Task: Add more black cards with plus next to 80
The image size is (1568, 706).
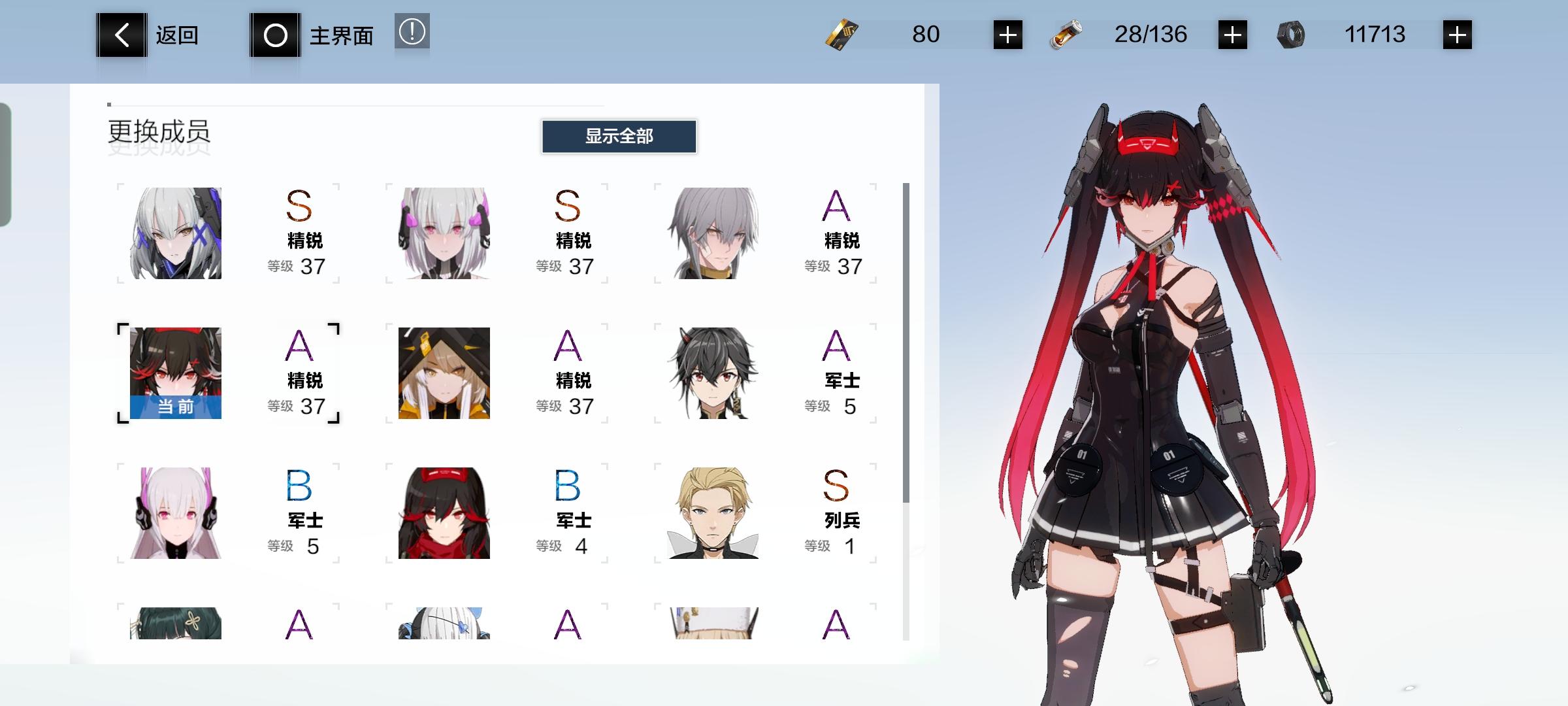Action: tap(1008, 35)
